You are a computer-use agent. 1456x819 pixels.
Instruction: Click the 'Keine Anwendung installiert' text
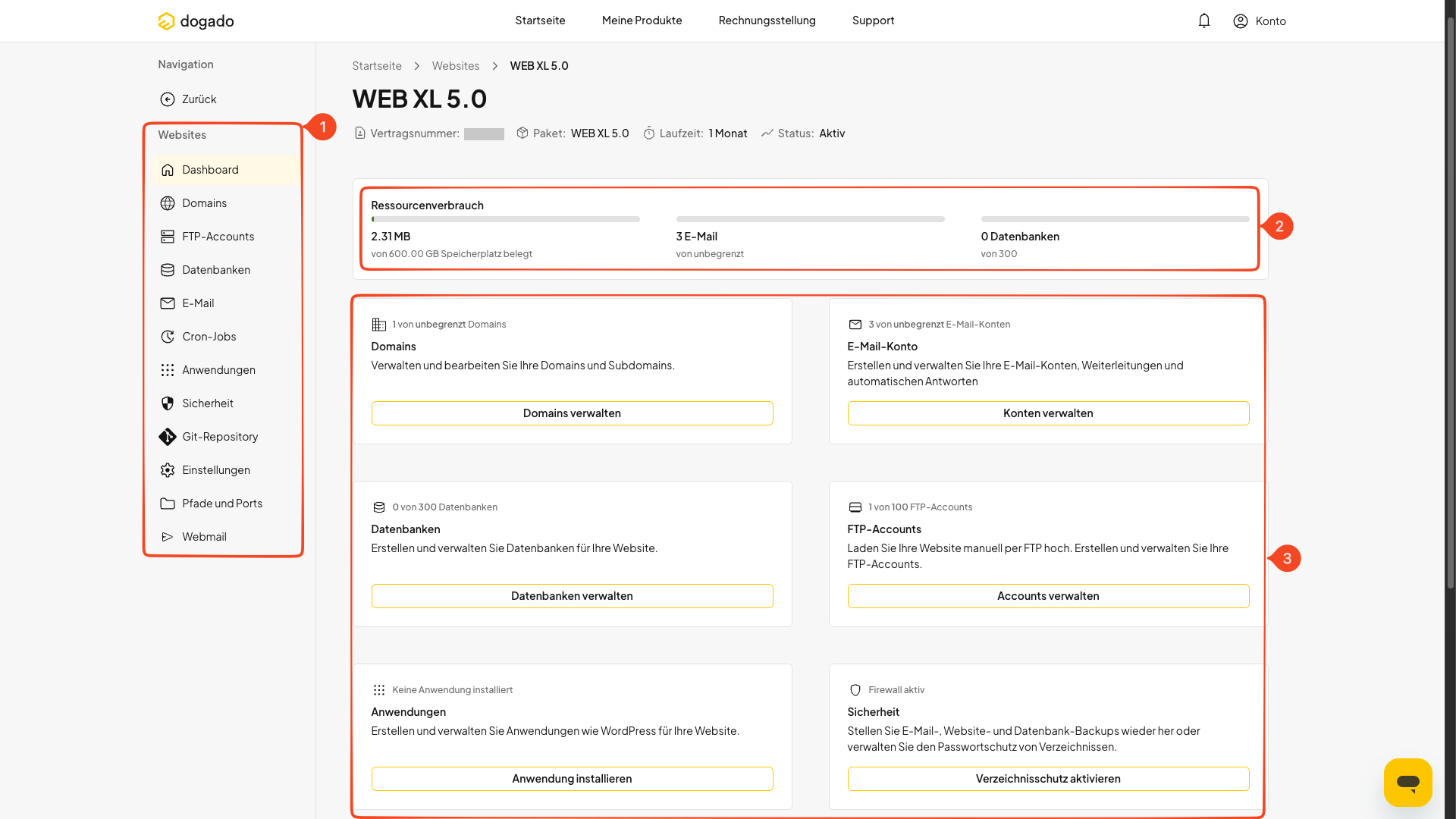[x=452, y=690]
